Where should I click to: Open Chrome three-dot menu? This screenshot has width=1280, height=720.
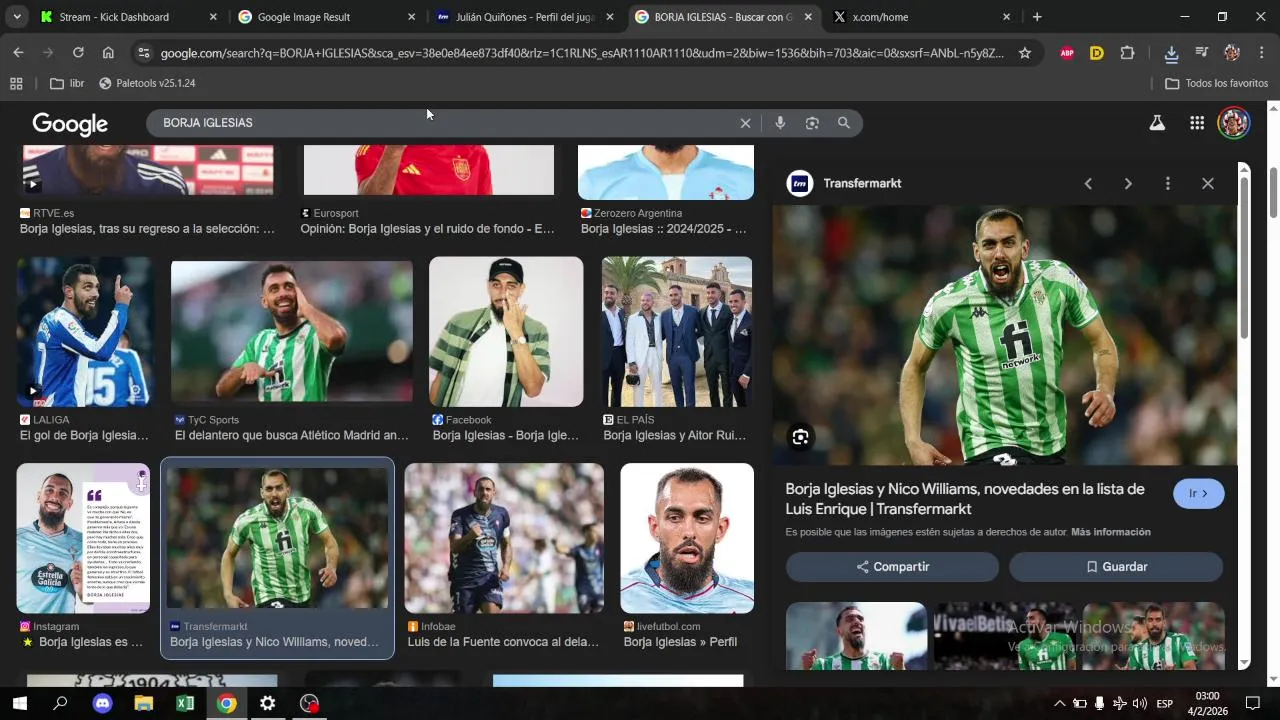(1262, 53)
